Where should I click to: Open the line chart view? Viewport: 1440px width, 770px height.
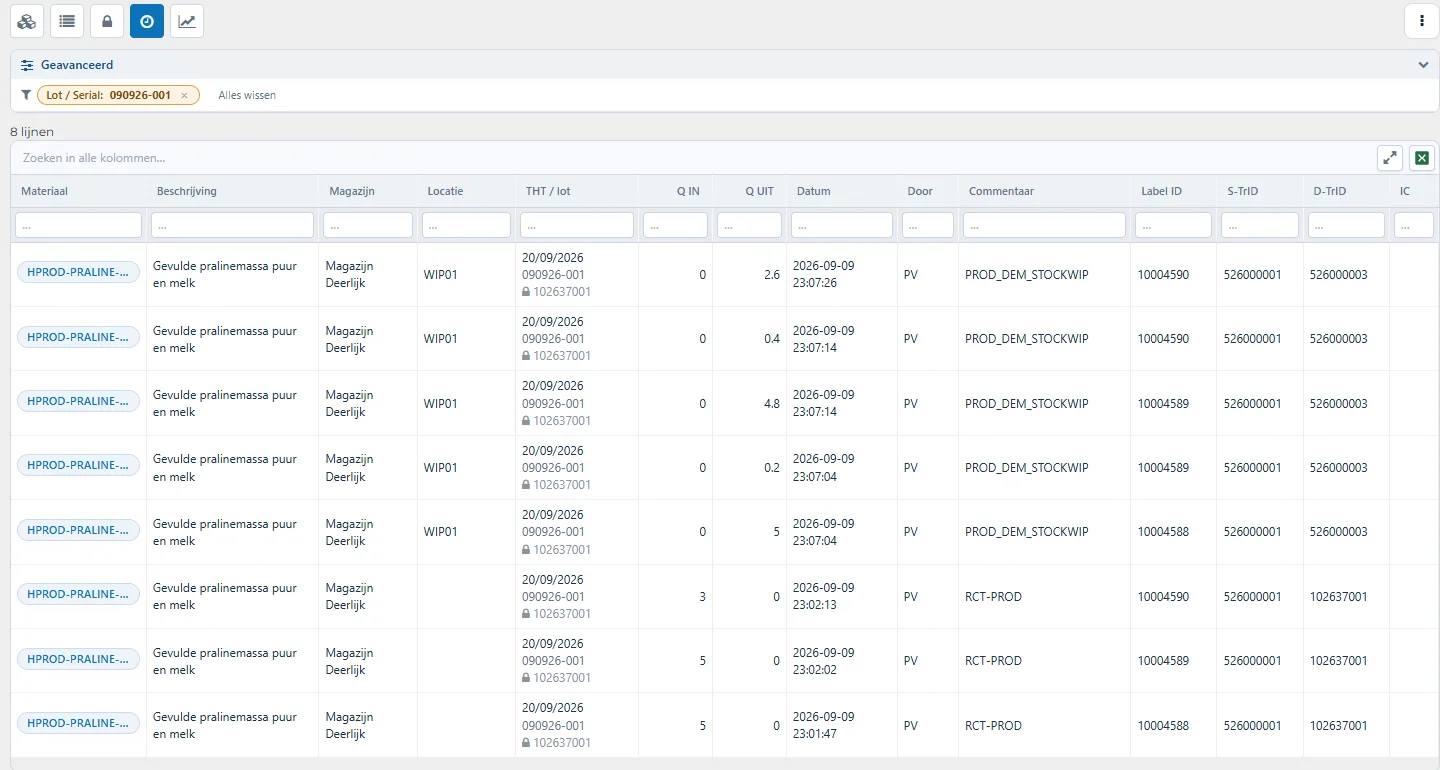coord(187,21)
